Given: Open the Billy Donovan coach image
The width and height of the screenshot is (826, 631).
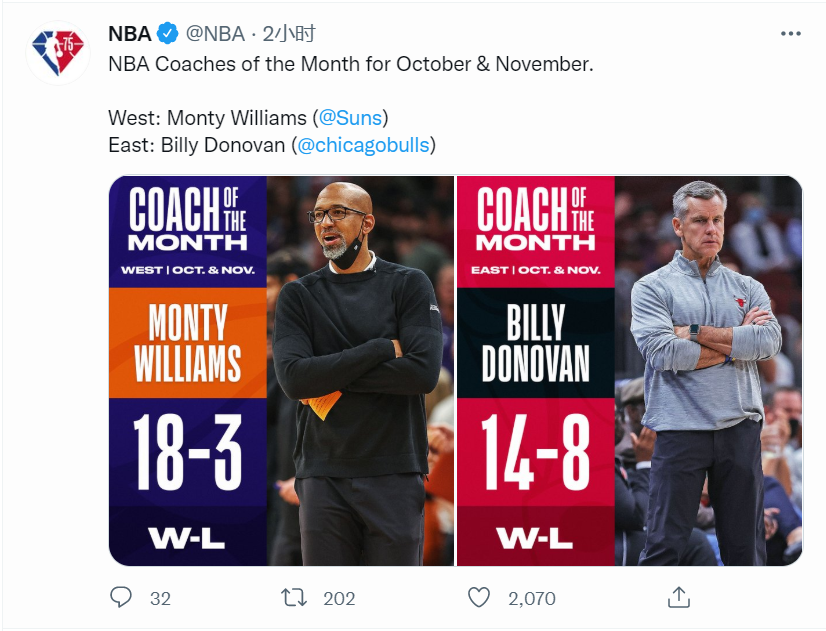Looking at the screenshot, I should coord(630,371).
